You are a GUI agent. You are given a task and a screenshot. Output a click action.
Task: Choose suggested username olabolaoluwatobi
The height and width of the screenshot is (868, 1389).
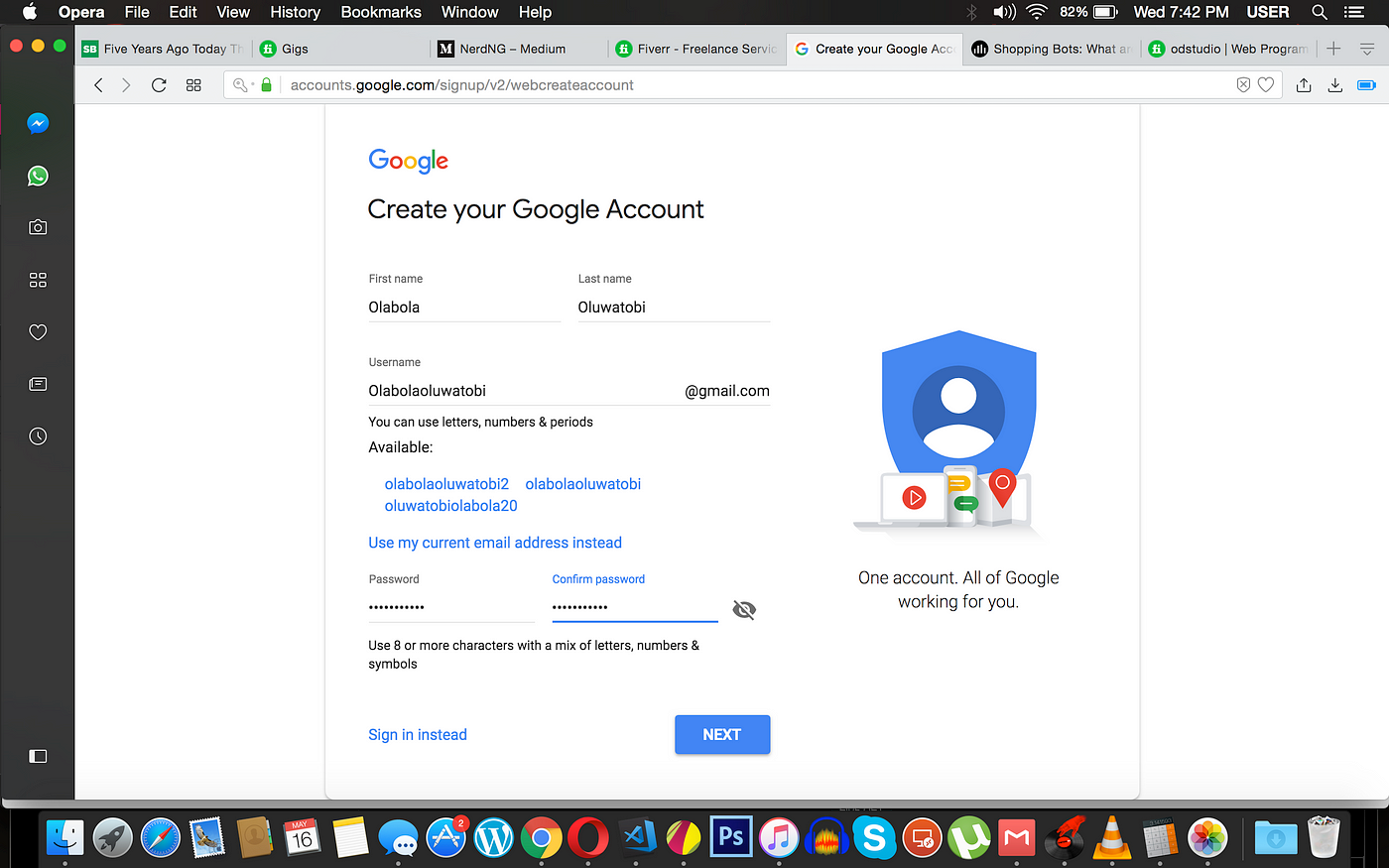(583, 484)
